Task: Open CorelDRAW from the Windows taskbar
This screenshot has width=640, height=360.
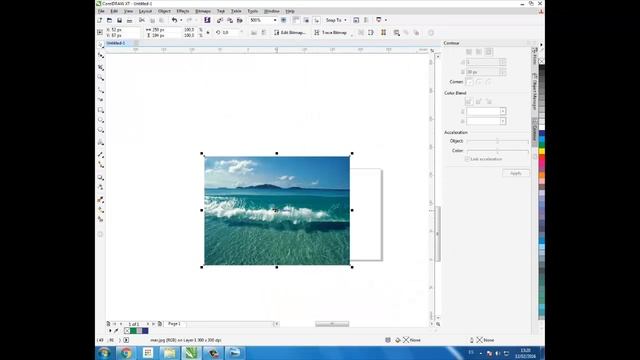Action: point(192,353)
